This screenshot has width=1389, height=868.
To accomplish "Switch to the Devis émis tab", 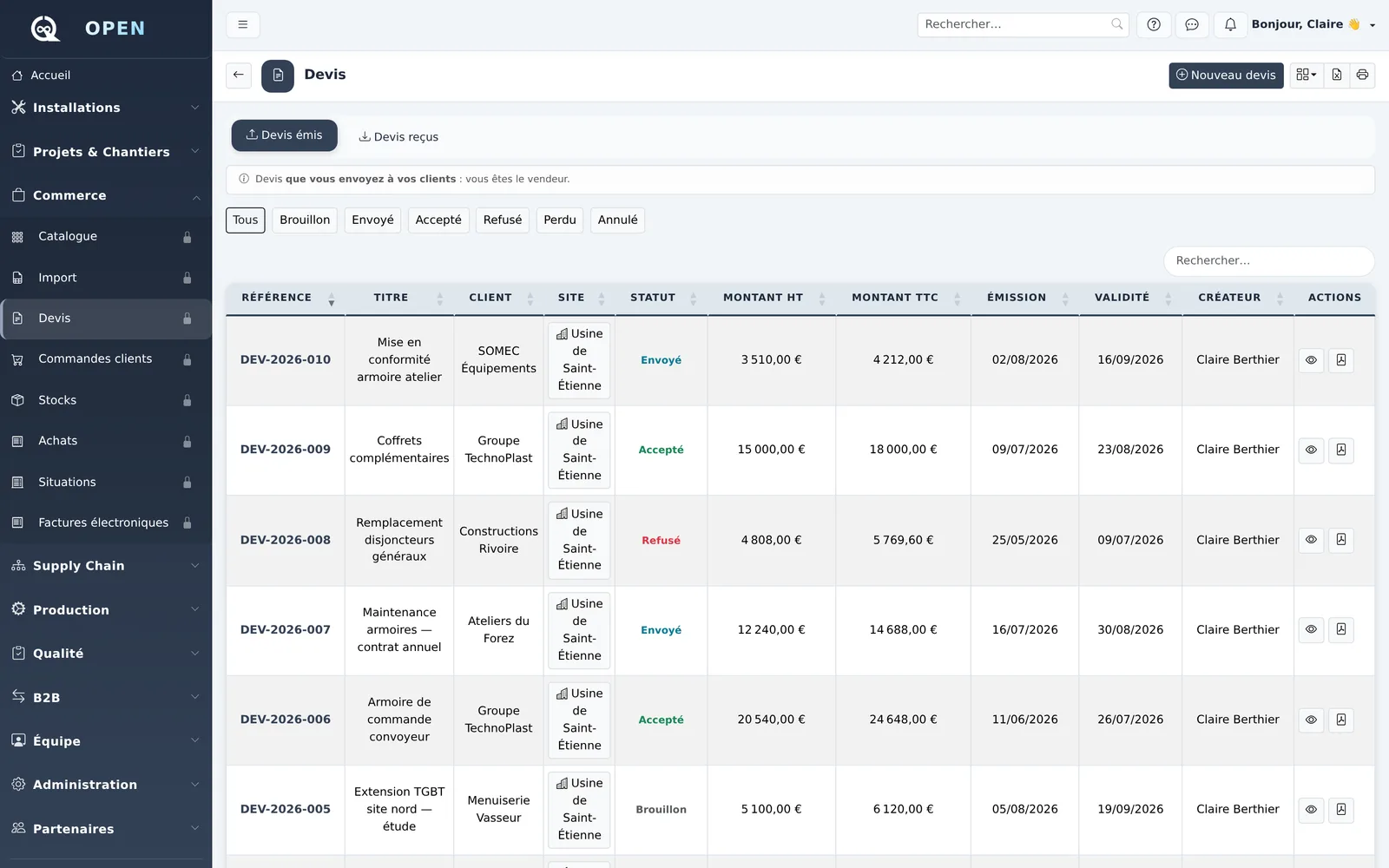I will click(284, 135).
